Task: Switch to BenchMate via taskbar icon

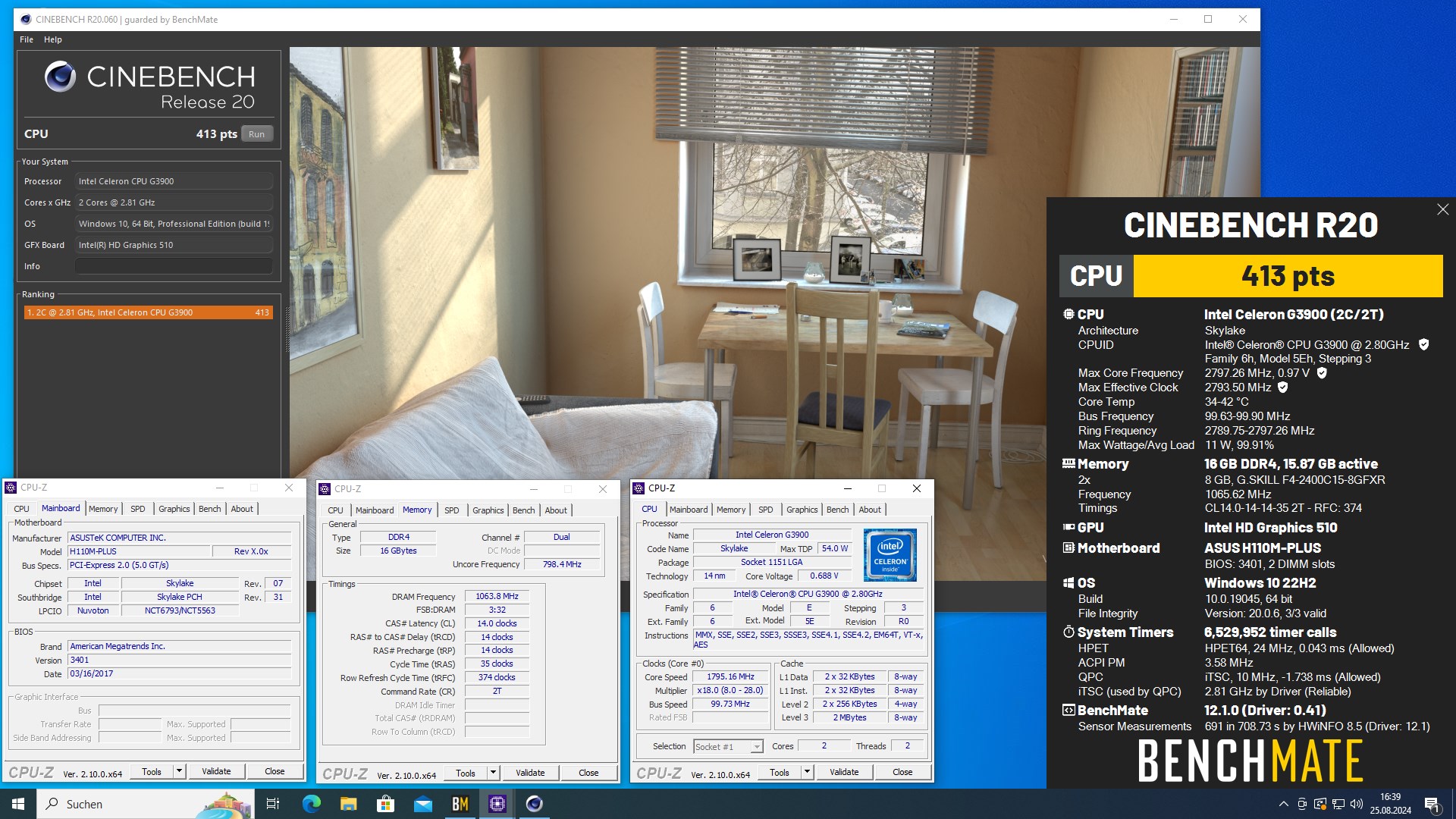Action: pyautogui.click(x=460, y=804)
